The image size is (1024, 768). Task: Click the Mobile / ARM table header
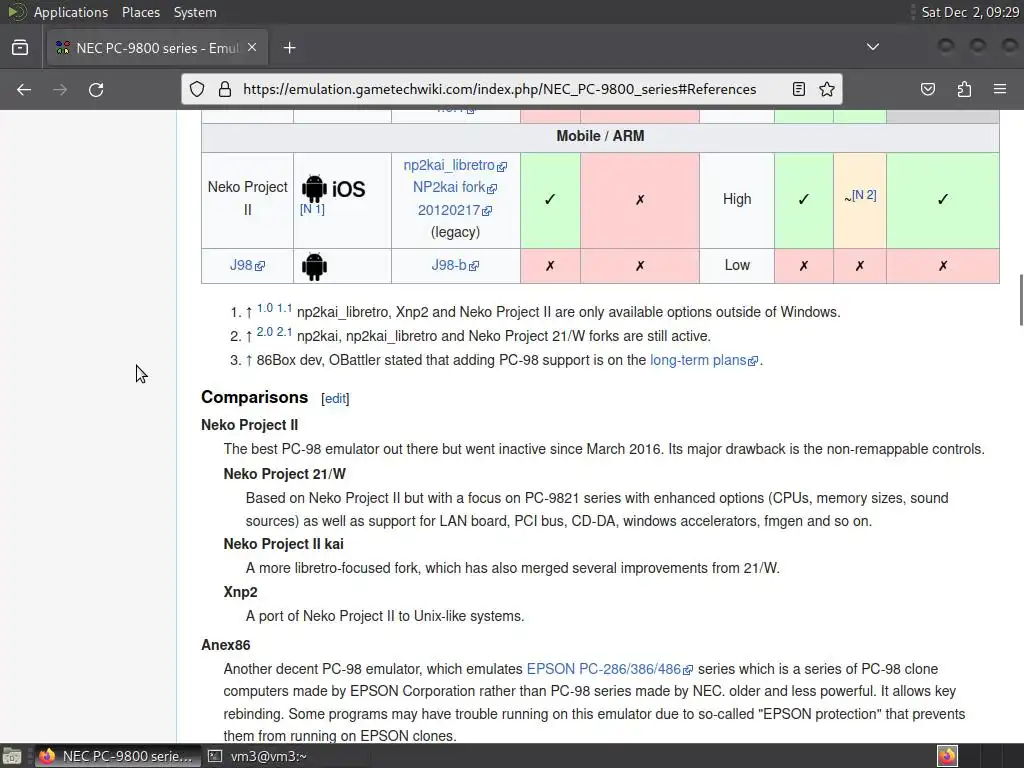600,136
